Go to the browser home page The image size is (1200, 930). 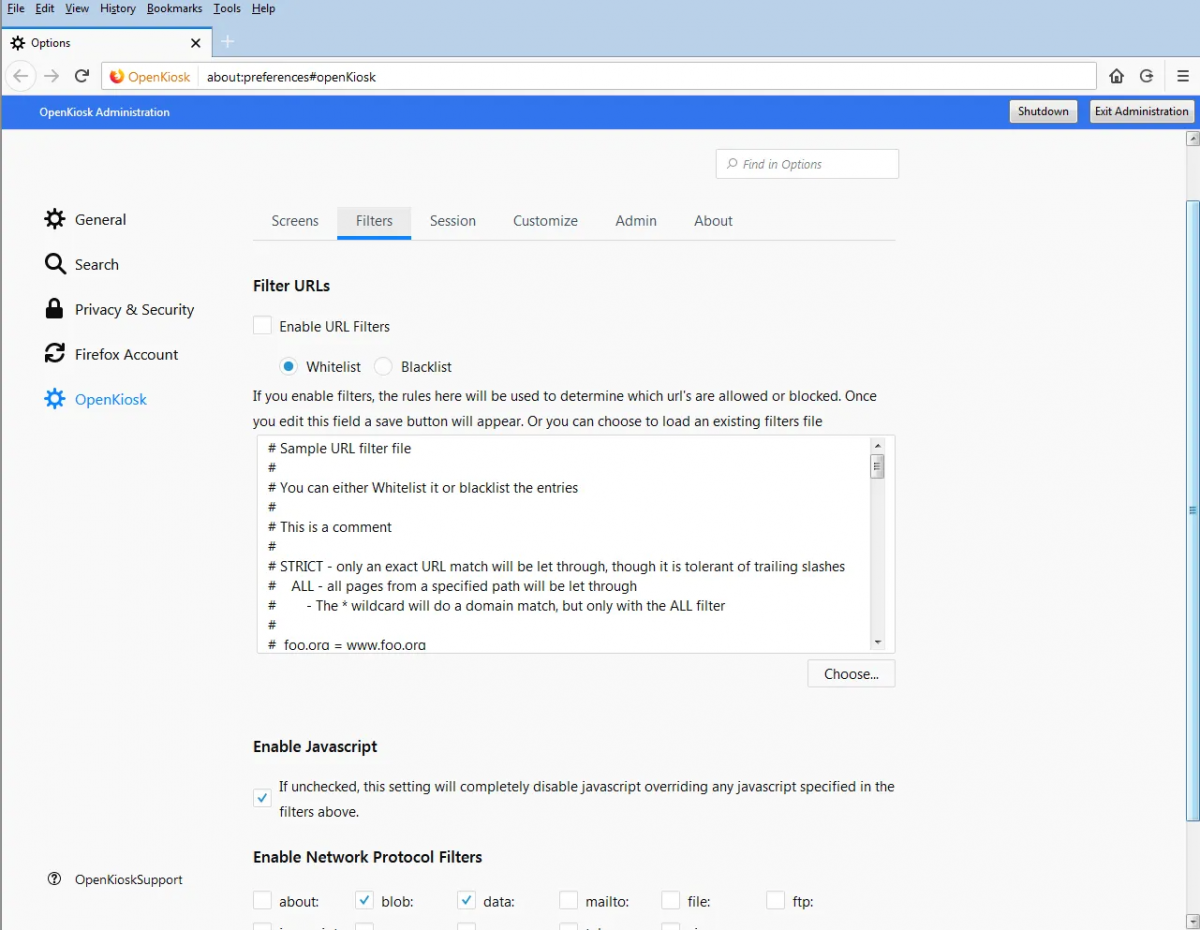point(1116,76)
